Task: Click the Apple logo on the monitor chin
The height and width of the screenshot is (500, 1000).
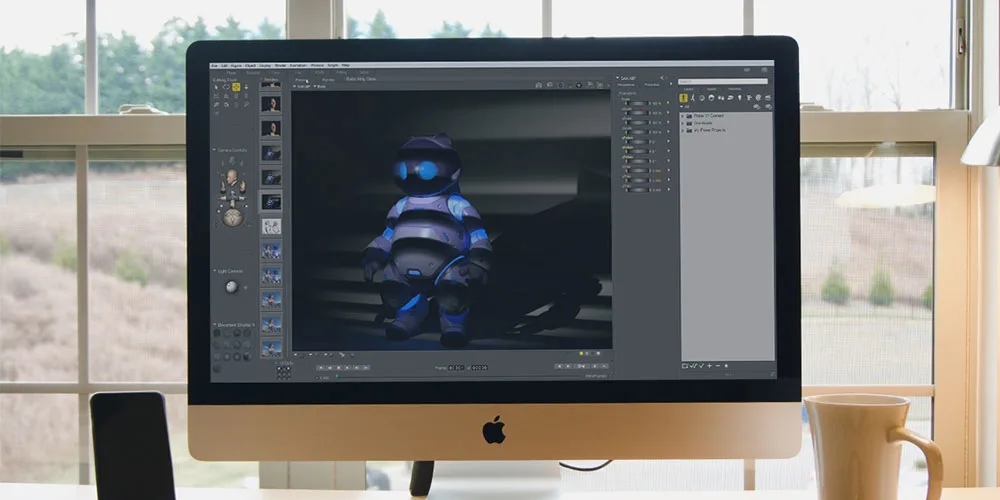Action: pos(493,430)
